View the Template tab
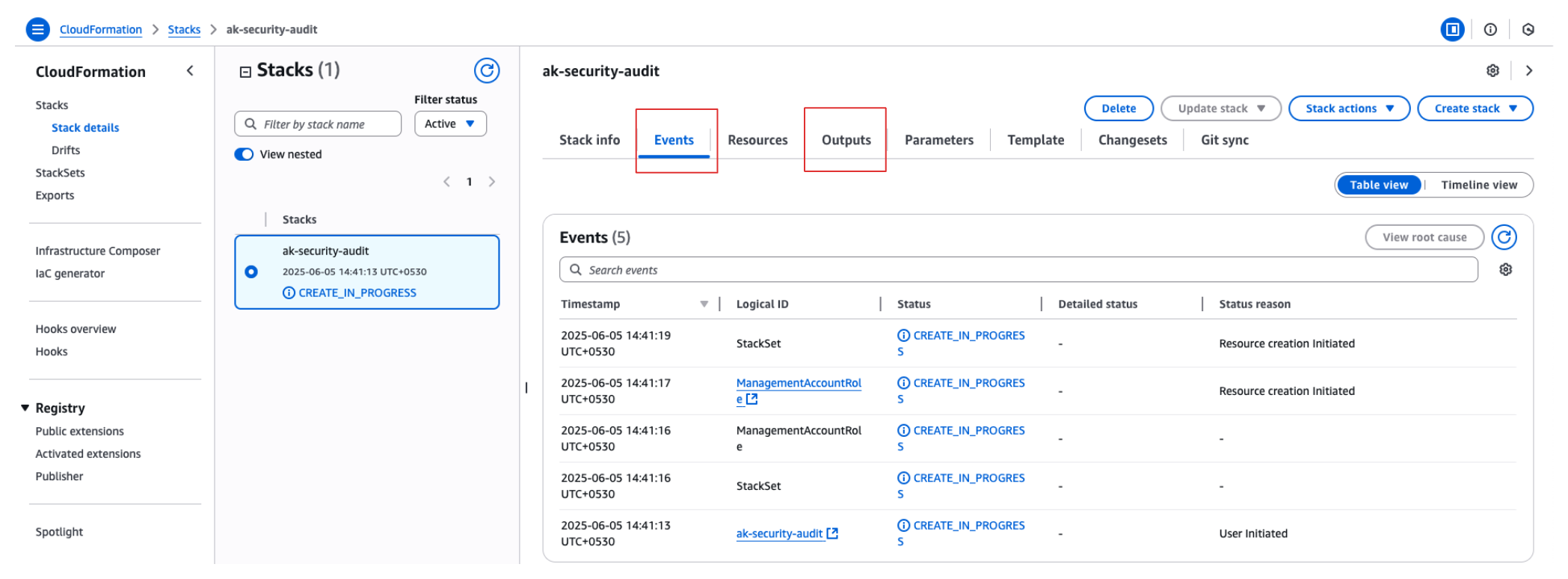This screenshot has height=579, width=1568. [1036, 140]
